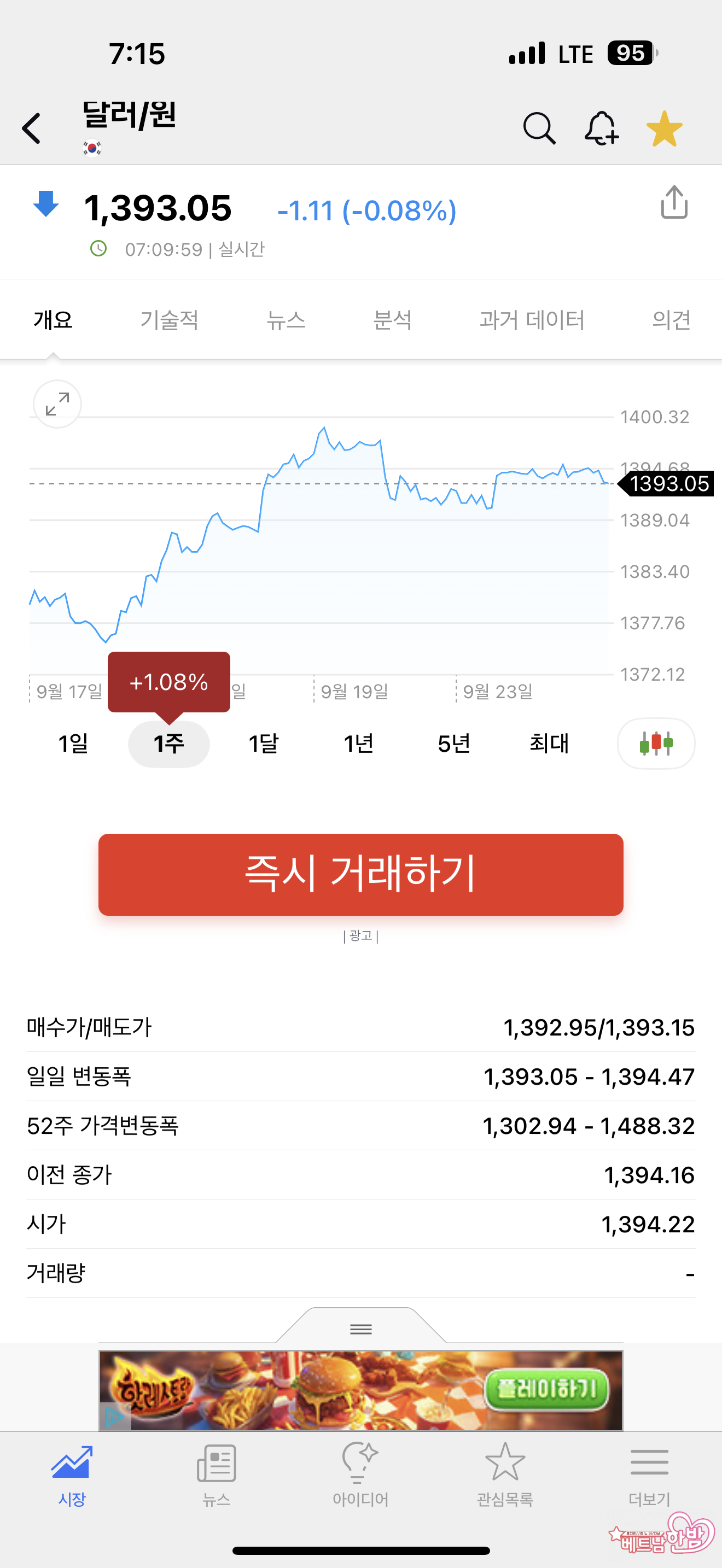Viewport: 722px width, 1568px height.
Task: Switch to the 기술적 tab
Action: coord(169,320)
